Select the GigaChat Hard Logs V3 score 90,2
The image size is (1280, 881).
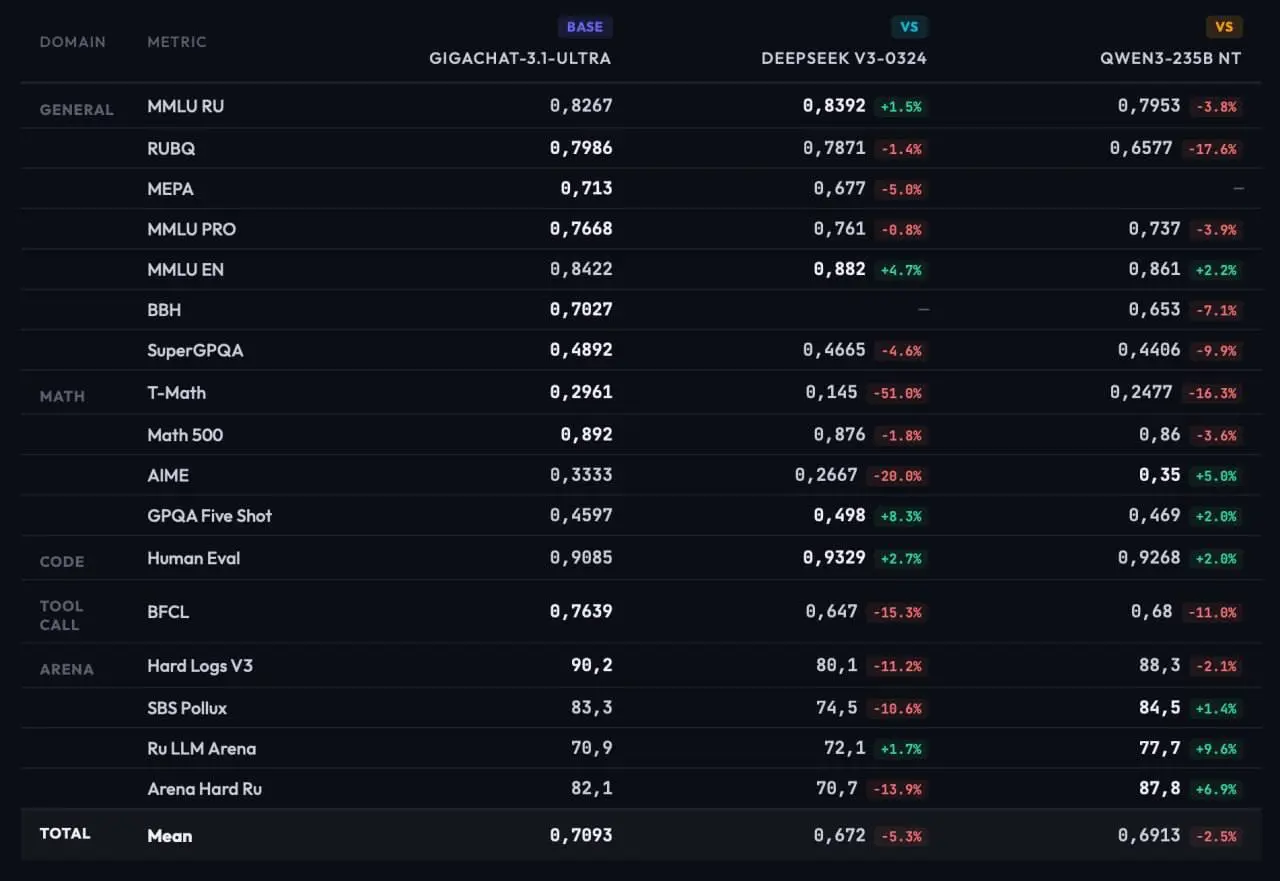592,666
